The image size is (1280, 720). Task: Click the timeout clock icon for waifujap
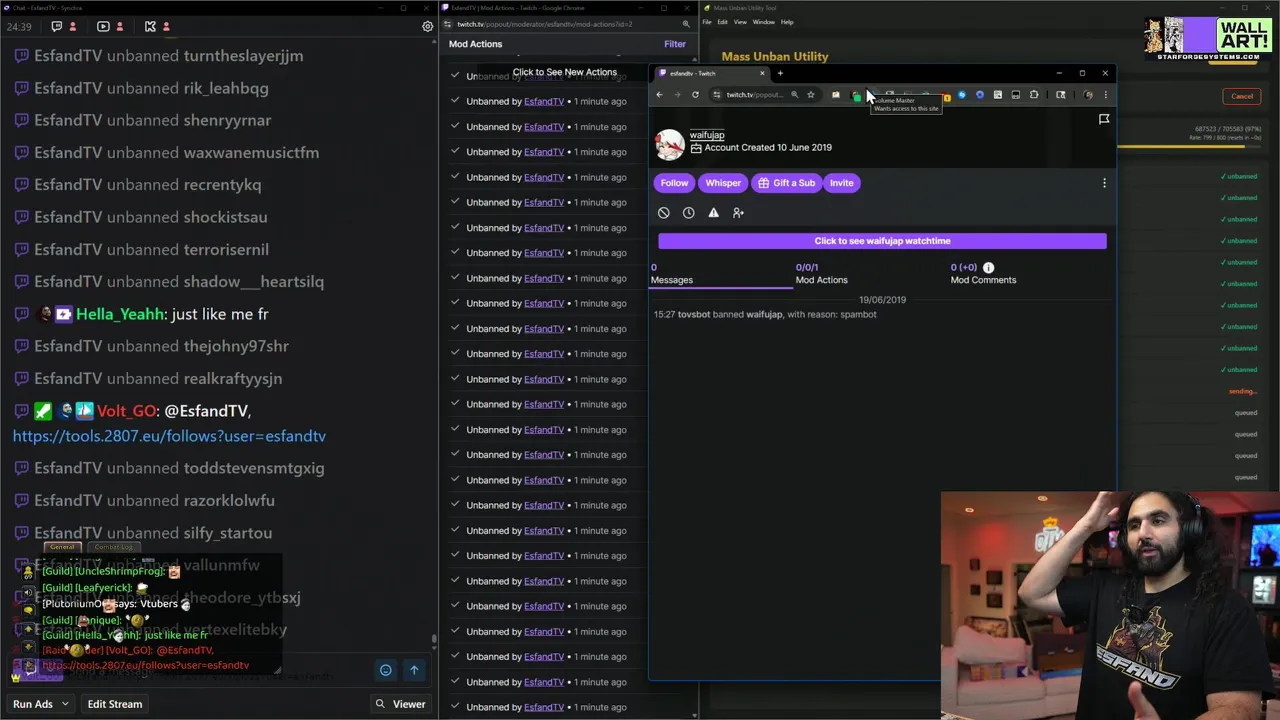point(688,212)
